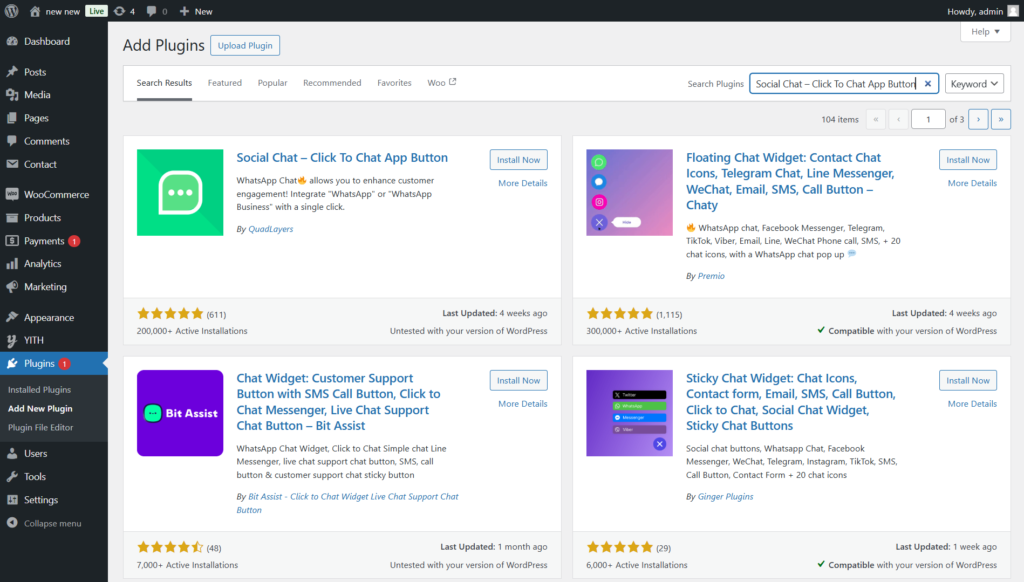
Task: Open the Appearance brush icon in the sidebar
Action: [12, 317]
